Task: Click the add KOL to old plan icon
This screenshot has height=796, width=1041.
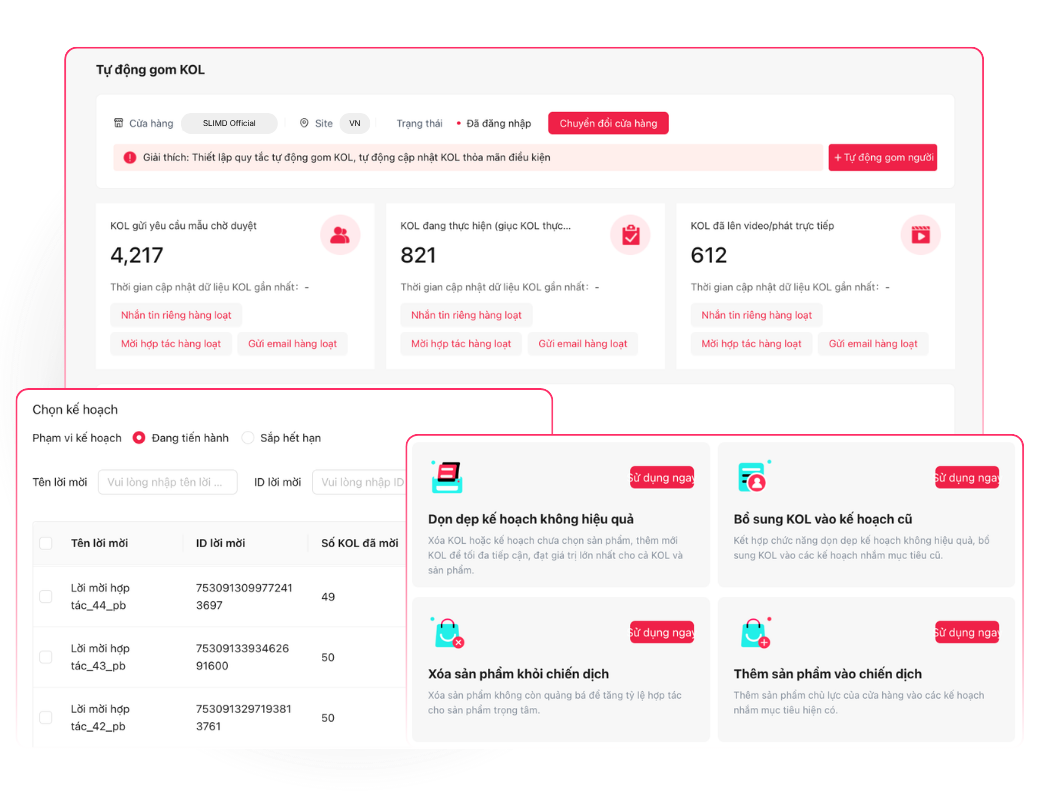Action: point(752,477)
